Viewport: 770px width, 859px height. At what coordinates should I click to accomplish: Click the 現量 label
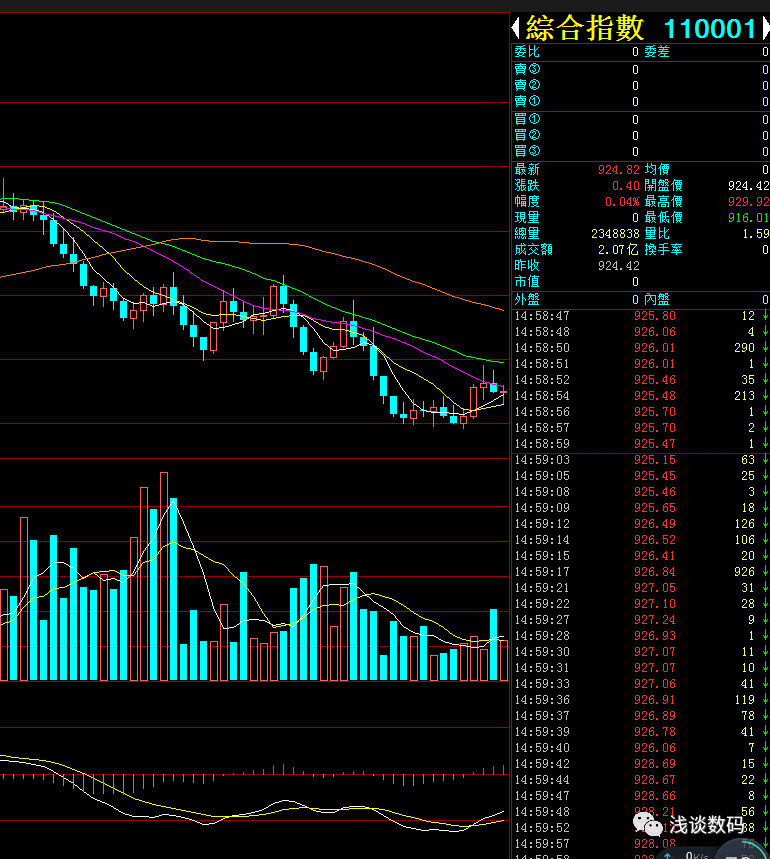click(x=527, y=217)
